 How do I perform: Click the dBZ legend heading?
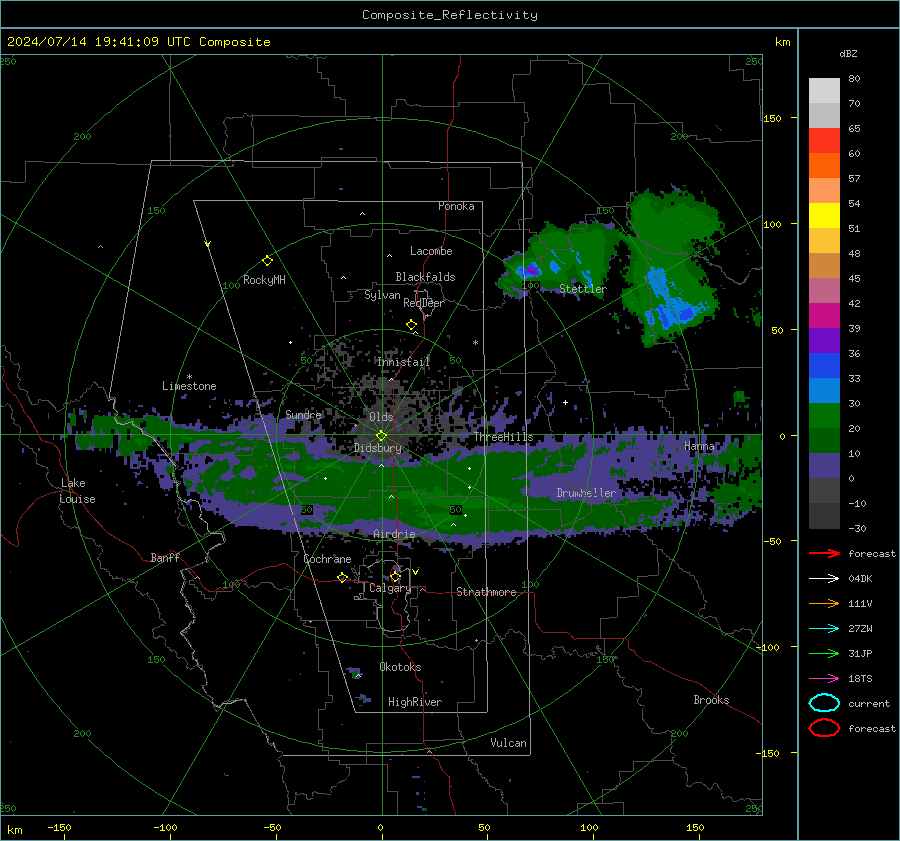point(848,53)
